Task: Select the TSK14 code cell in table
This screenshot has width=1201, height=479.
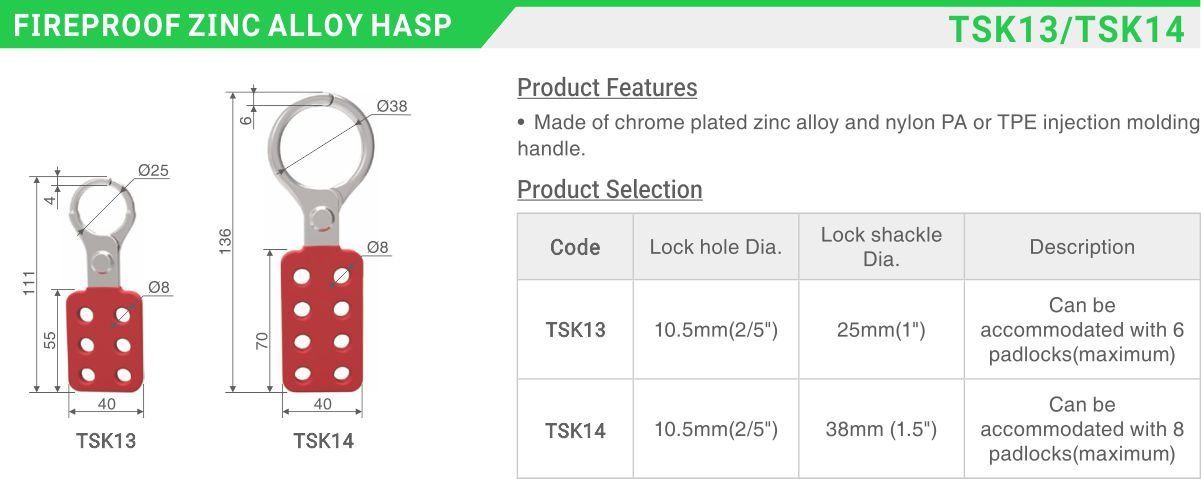Action: [575, 430]
